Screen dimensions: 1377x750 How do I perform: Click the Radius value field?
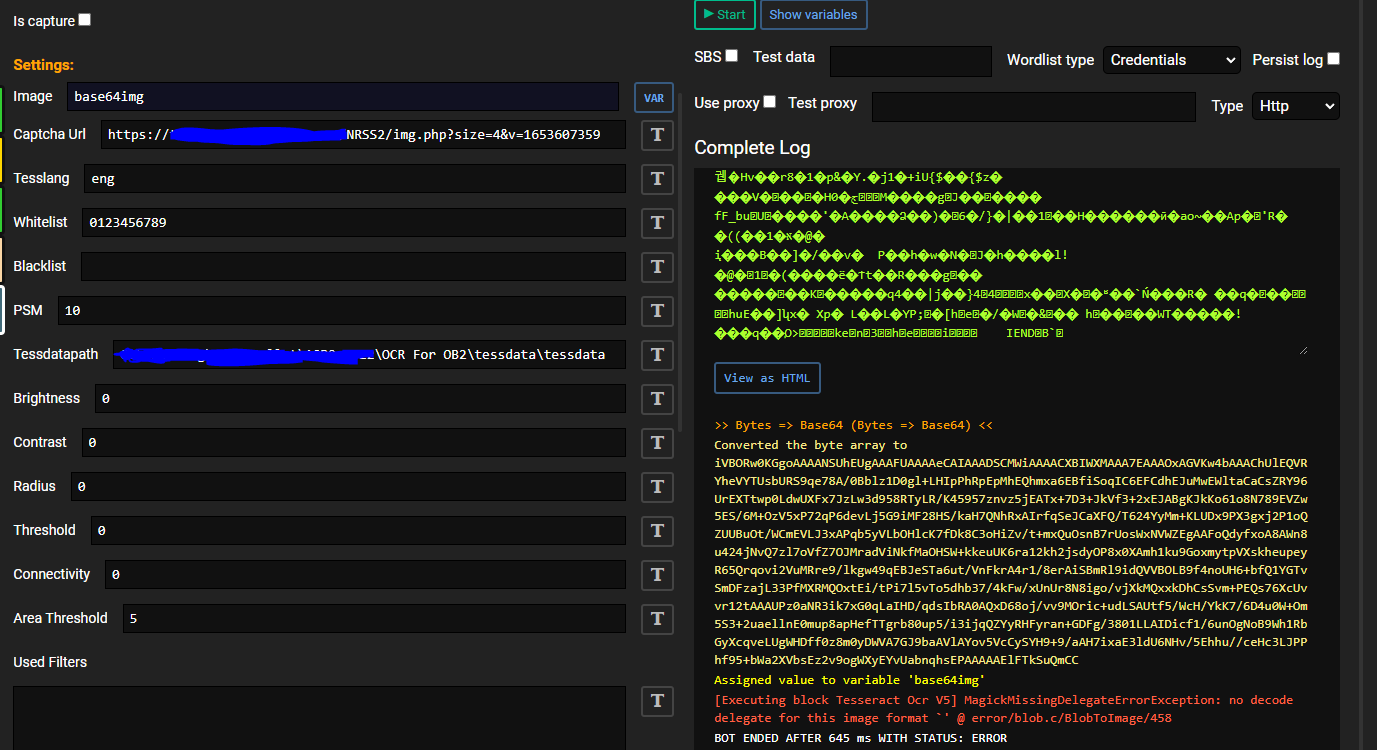348,487
